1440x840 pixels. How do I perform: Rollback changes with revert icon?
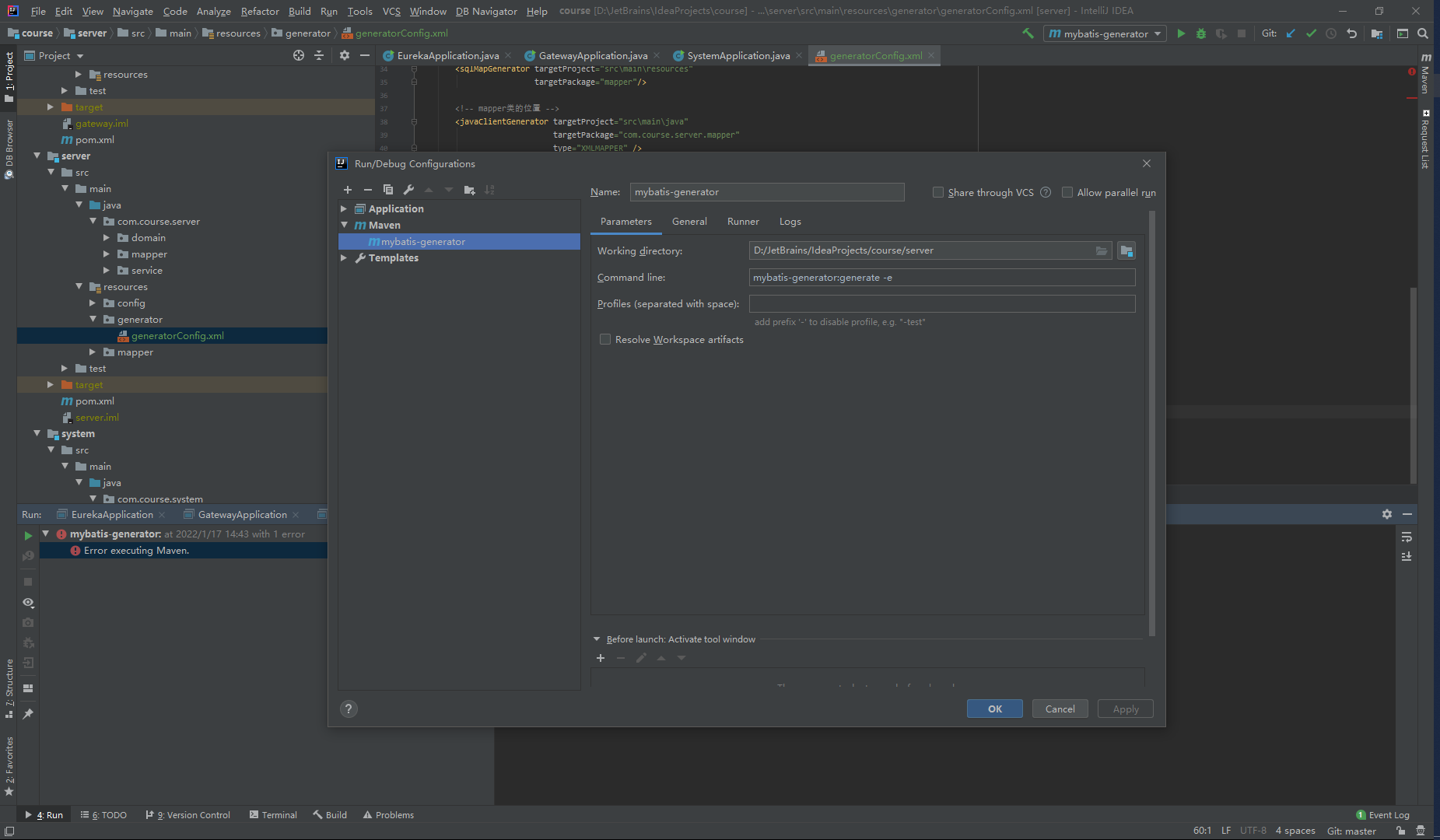pos(1351,33)
